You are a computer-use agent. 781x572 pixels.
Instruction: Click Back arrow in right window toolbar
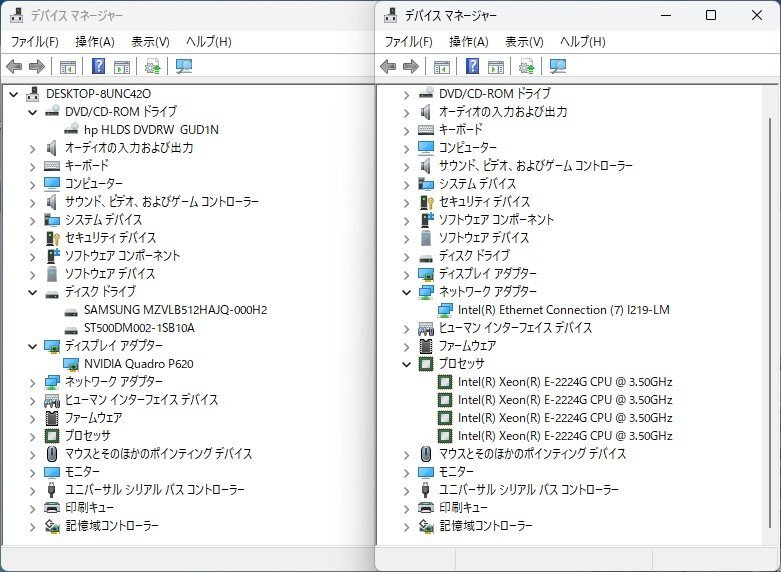coord(388,66)
